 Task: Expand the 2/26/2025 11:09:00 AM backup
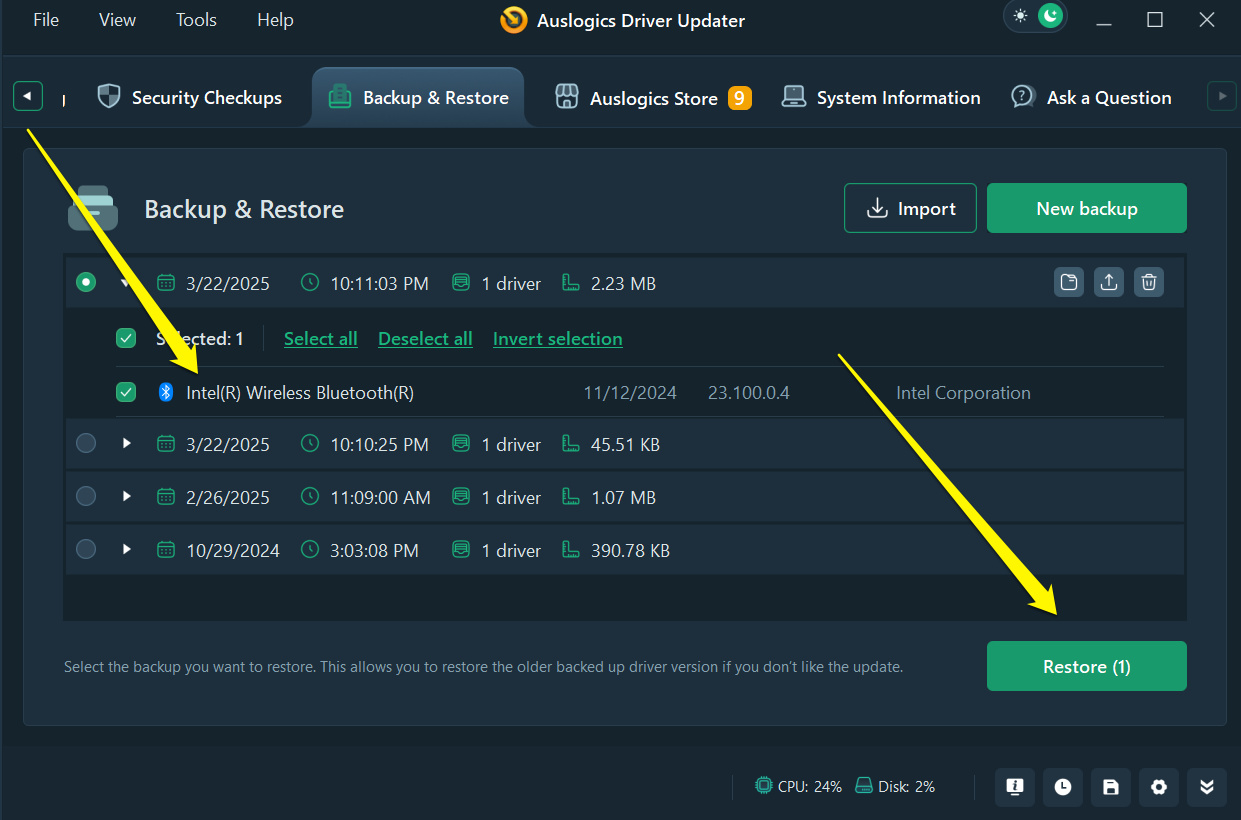pos(127,496)
